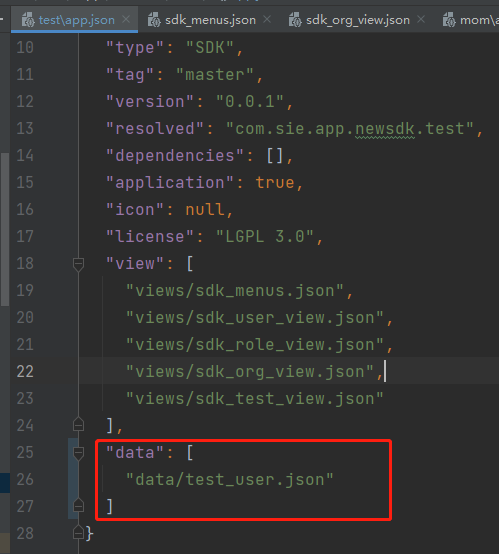This screenshot has height=554, width=499.
Task: Click line number 22 in the gutter
Action: 25,372
